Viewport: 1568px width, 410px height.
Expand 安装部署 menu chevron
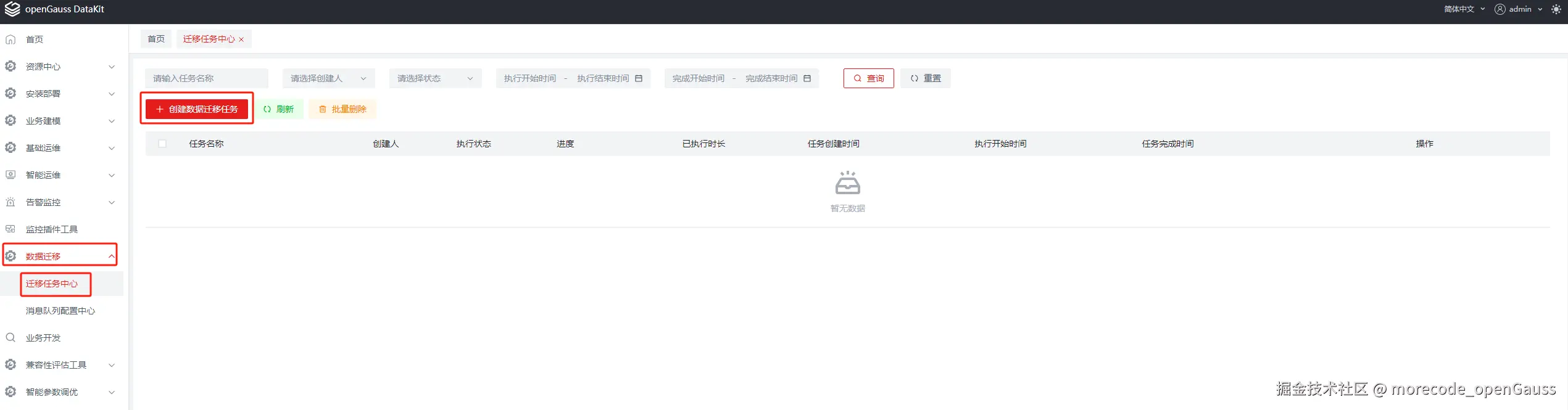click(112, 94)
